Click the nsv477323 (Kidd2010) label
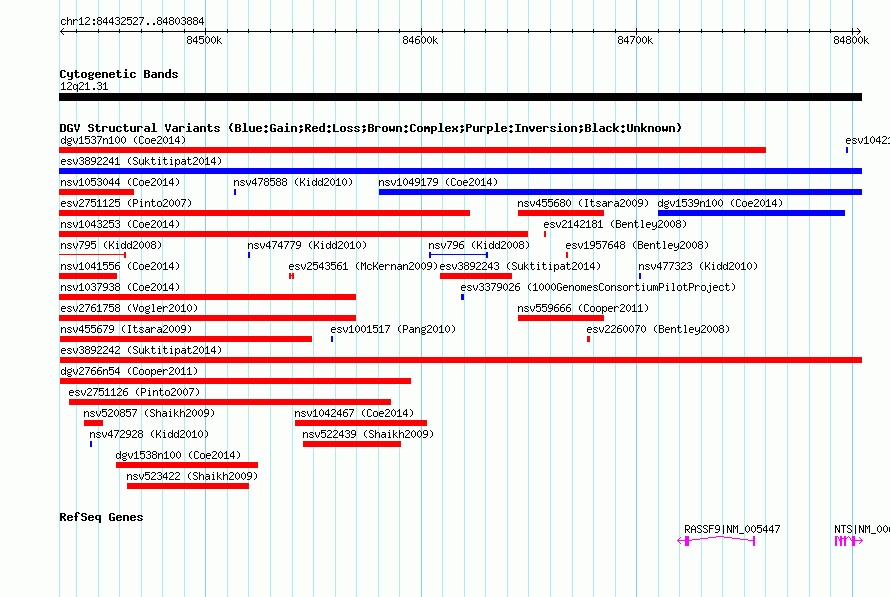Image resolution: width=890 pixels, height=597 pixels. (x=698, y=266)
